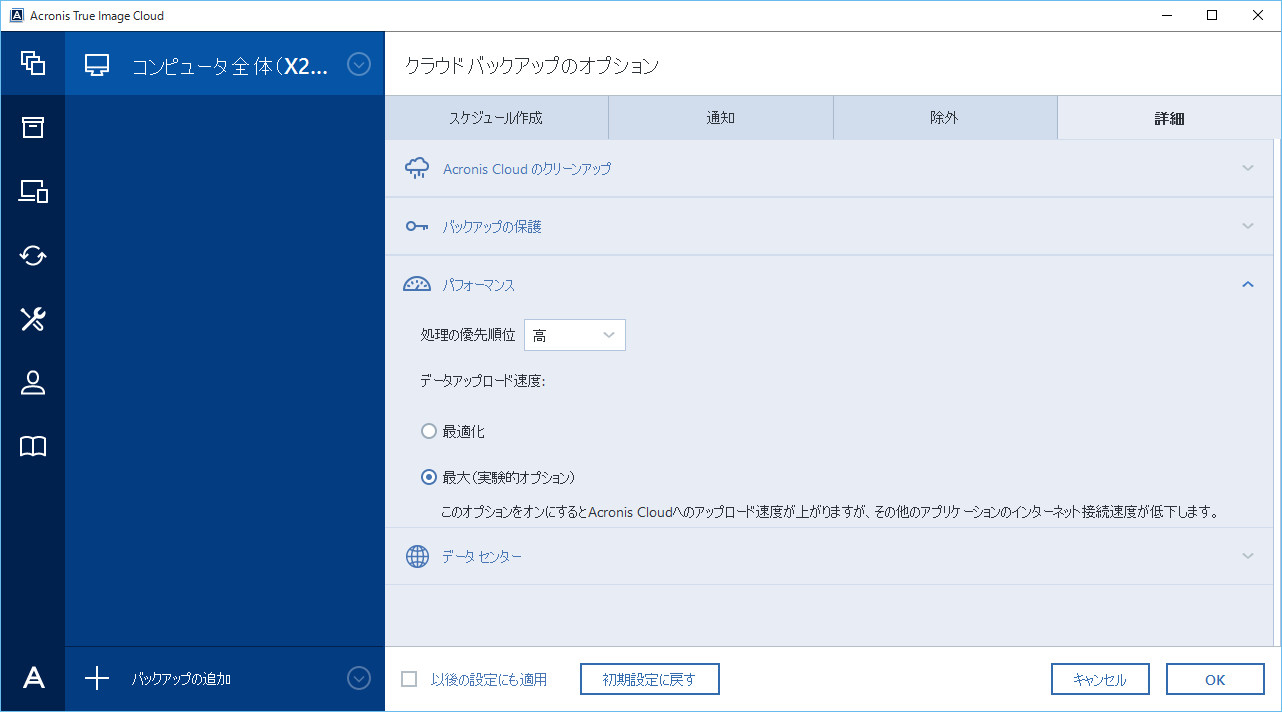
Task: Open the Sync section from the sidebar
Action: pos(32,255)
